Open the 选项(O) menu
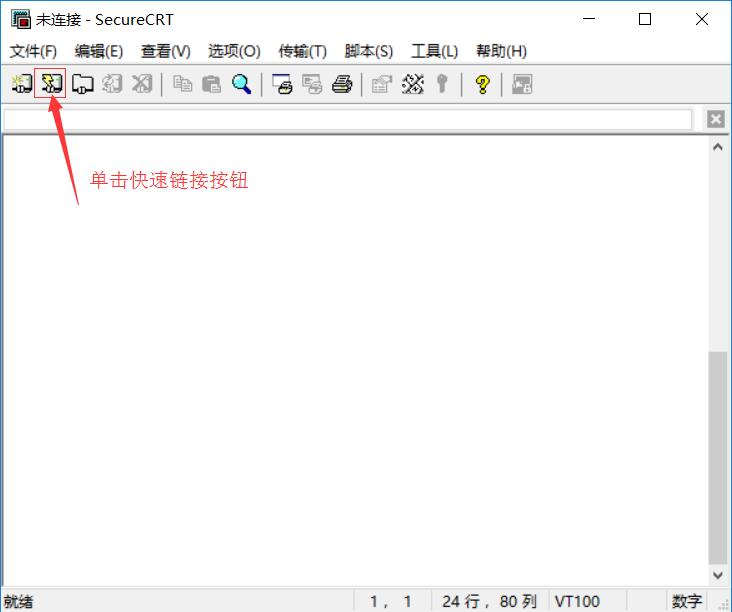 click(x=234, y=51)
